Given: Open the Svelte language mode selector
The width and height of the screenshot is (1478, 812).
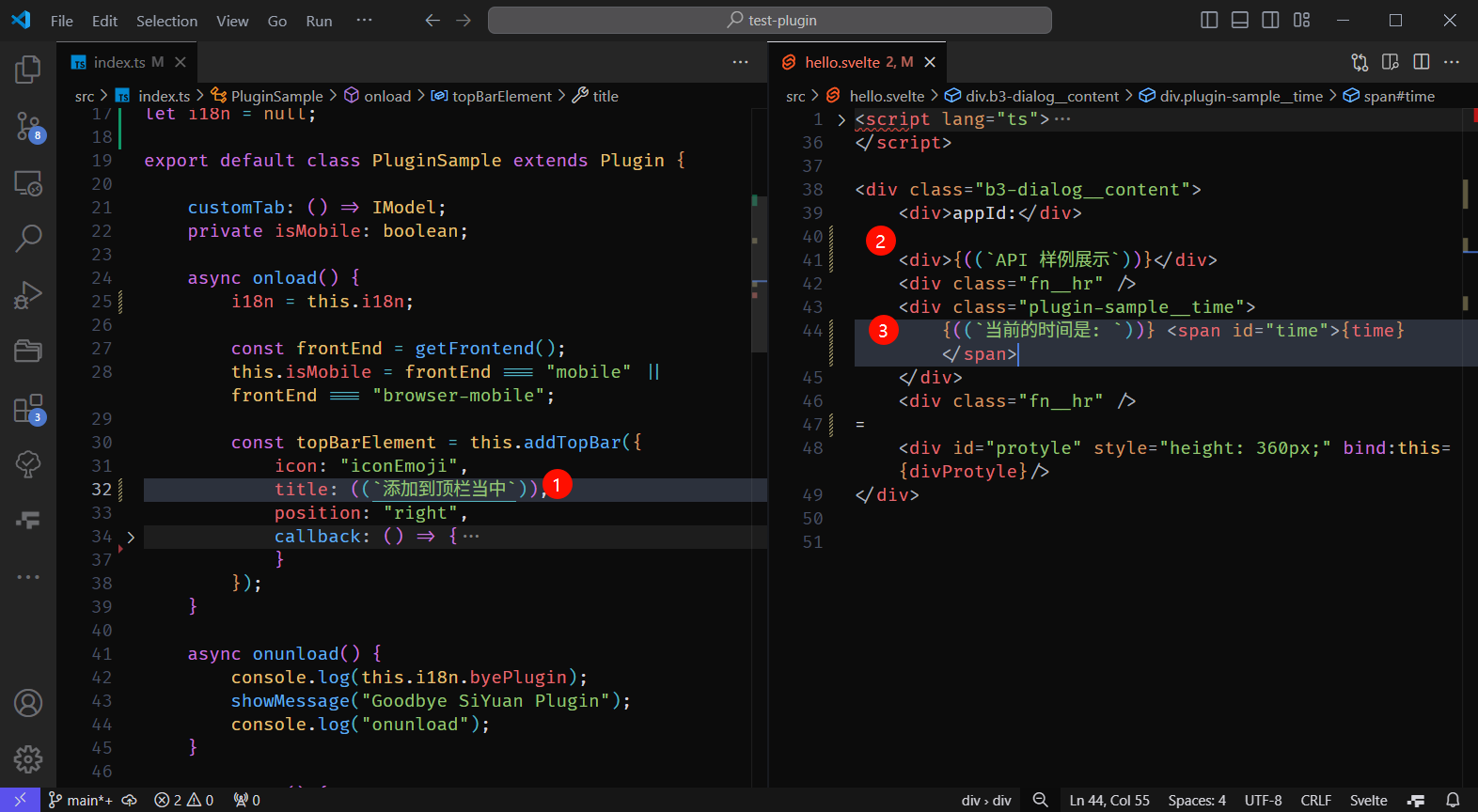Looking at the screenshot, I should pyautogui.click(x=1368, y=800).
